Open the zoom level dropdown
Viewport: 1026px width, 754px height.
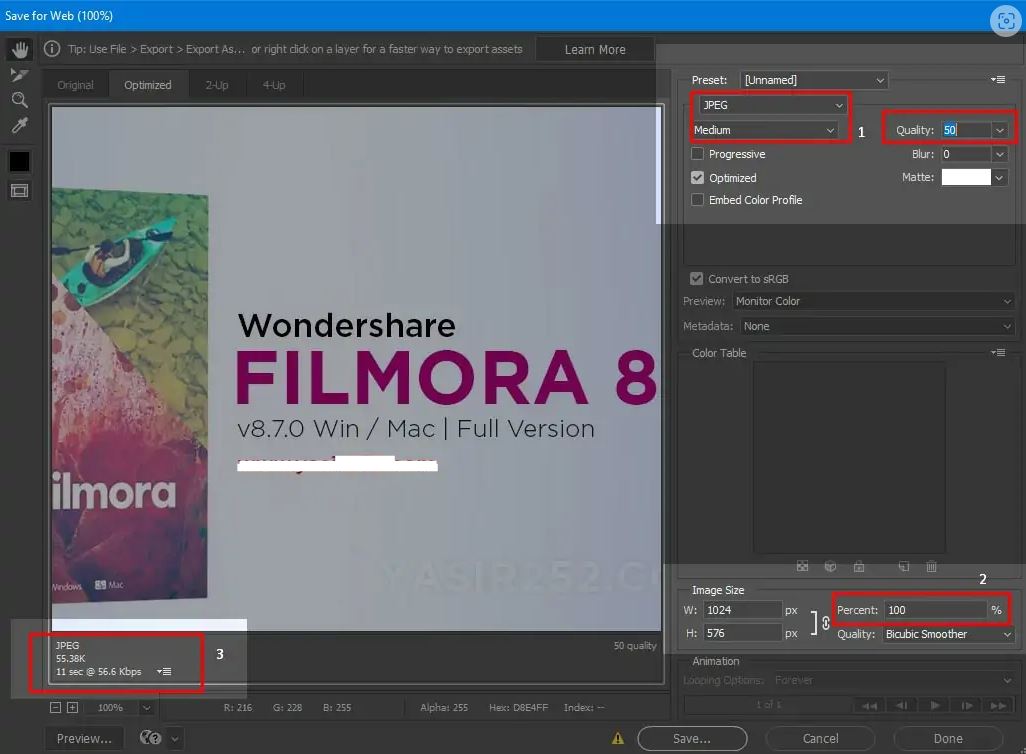[147, 708]
